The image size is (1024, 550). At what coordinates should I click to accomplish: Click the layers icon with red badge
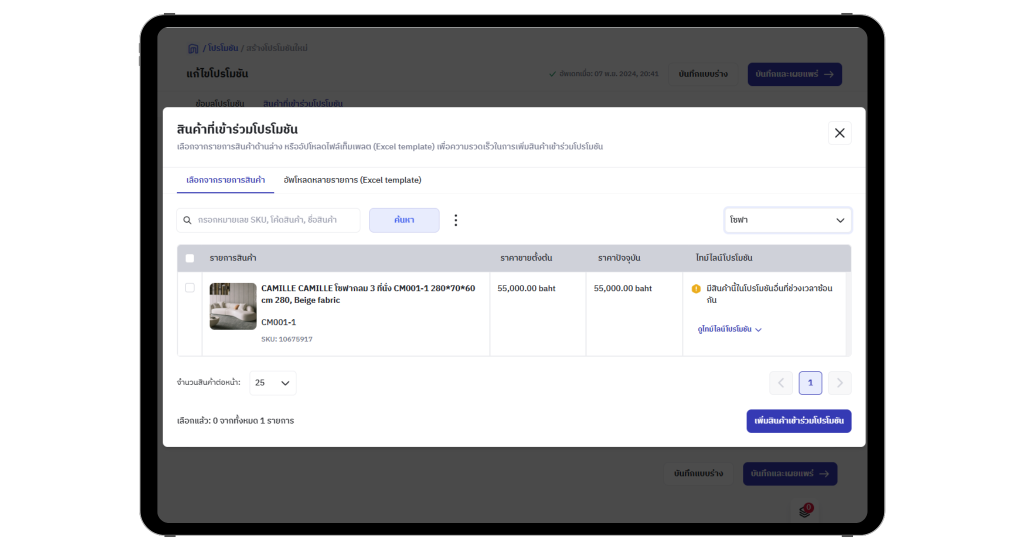click(805, 511)
